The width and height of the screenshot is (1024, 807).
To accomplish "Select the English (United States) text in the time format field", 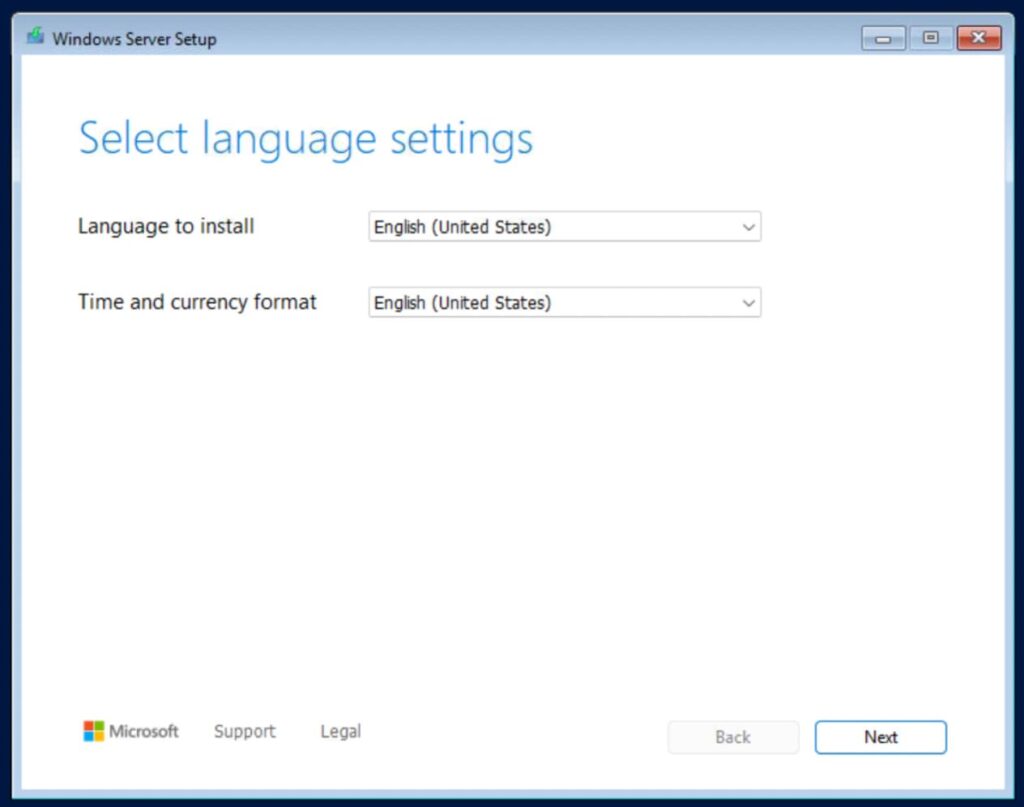I will click(462, 302).
